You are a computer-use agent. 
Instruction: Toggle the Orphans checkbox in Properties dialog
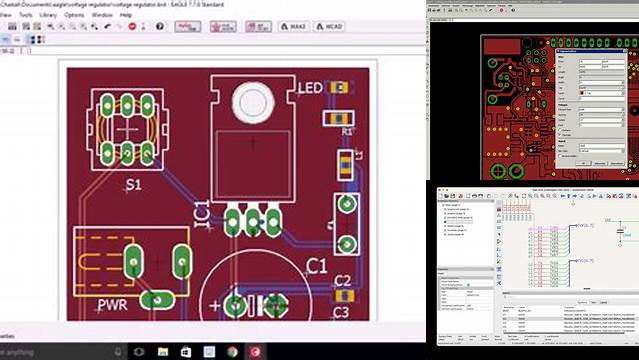(560, 130)
